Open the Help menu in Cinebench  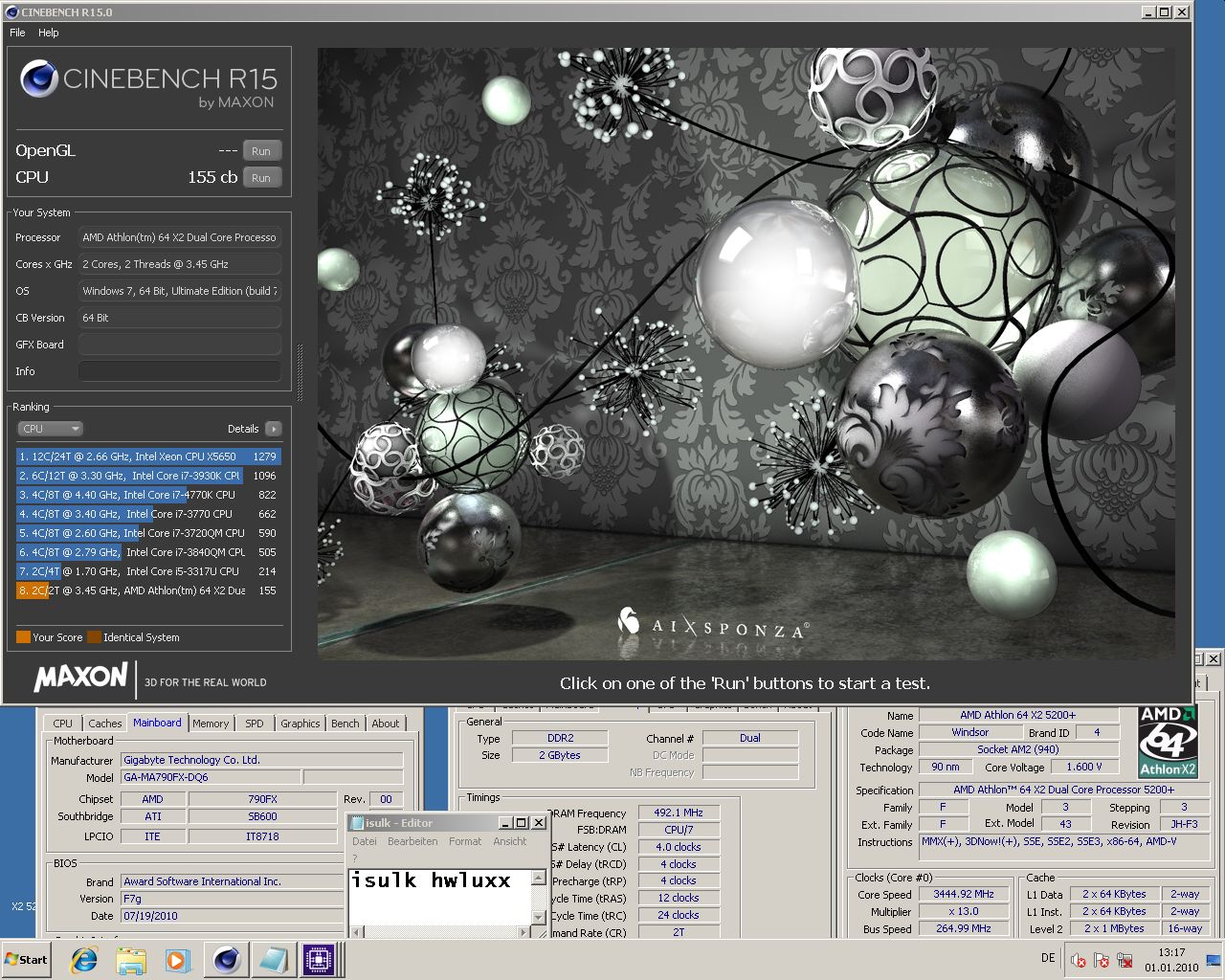click(x=49, y=33)
